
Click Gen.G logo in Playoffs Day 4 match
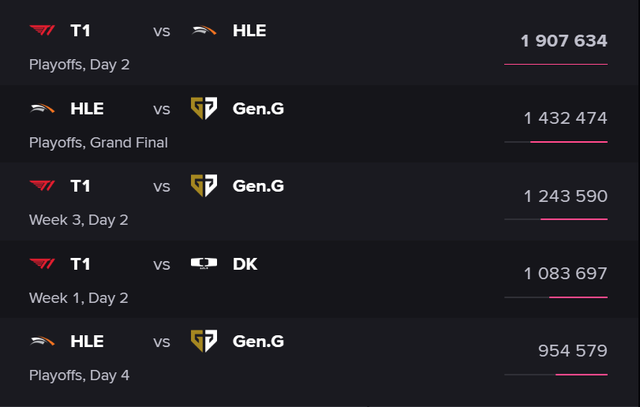tap(204, 341)
